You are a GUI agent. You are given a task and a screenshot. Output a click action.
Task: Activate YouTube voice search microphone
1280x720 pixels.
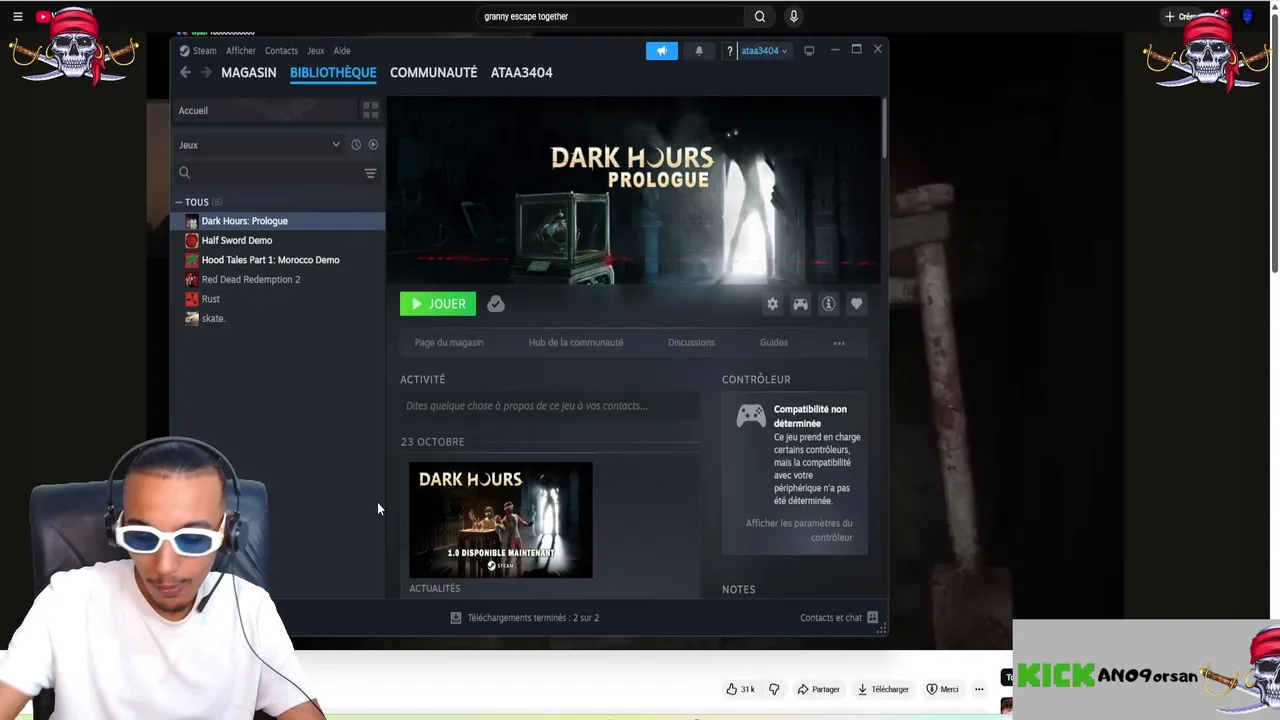pyautogui.click(x=794, y=16)
